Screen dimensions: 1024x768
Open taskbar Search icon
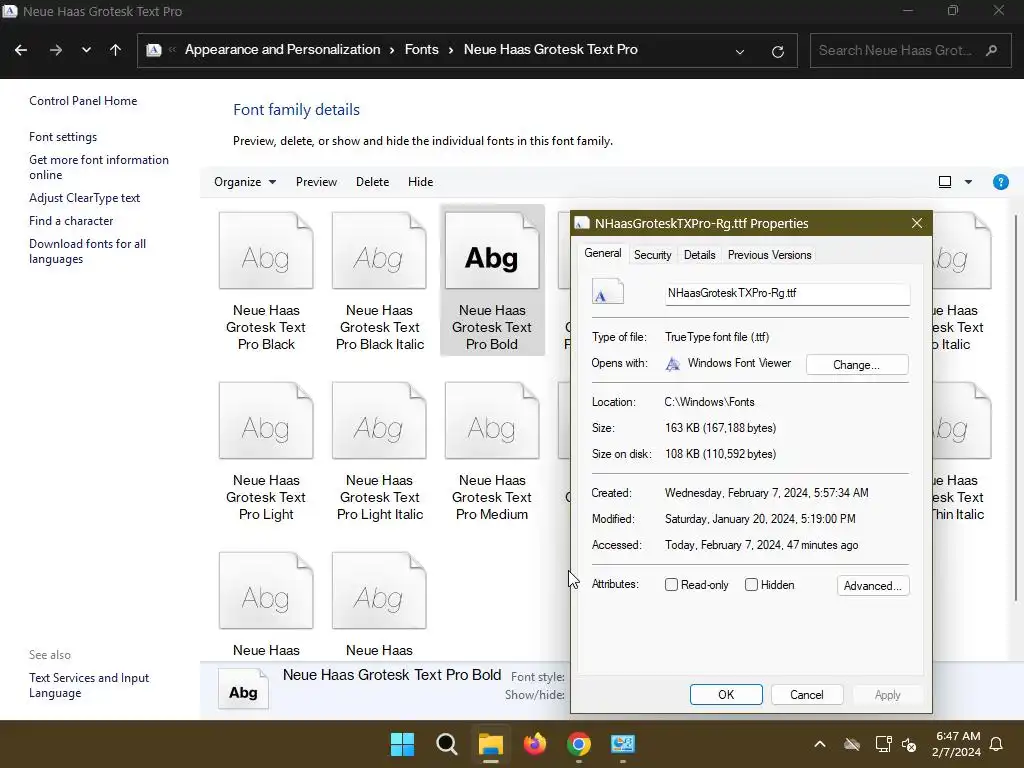pos(447,744)
